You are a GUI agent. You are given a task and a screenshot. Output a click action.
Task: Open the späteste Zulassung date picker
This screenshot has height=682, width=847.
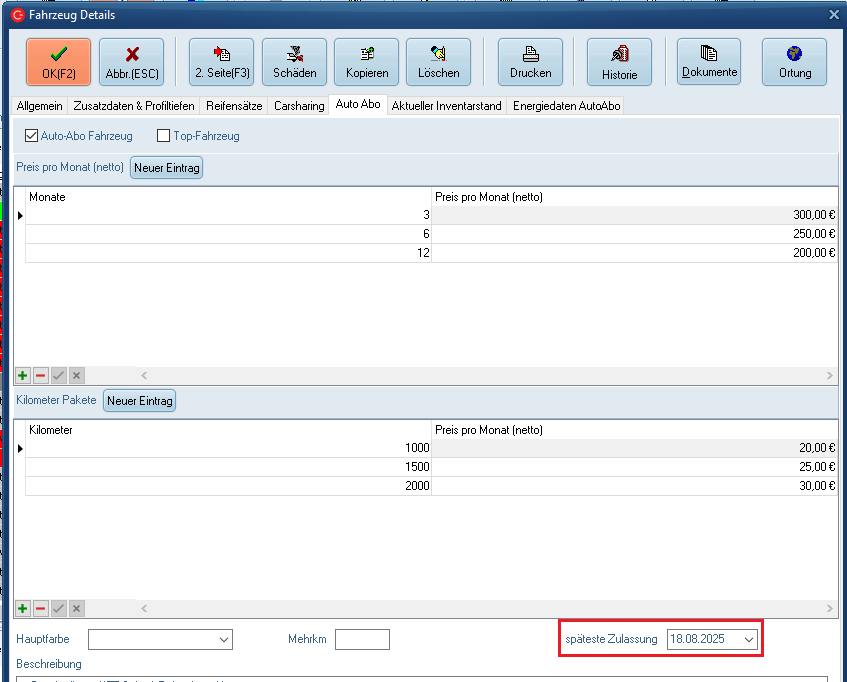[x=748, y=639]
